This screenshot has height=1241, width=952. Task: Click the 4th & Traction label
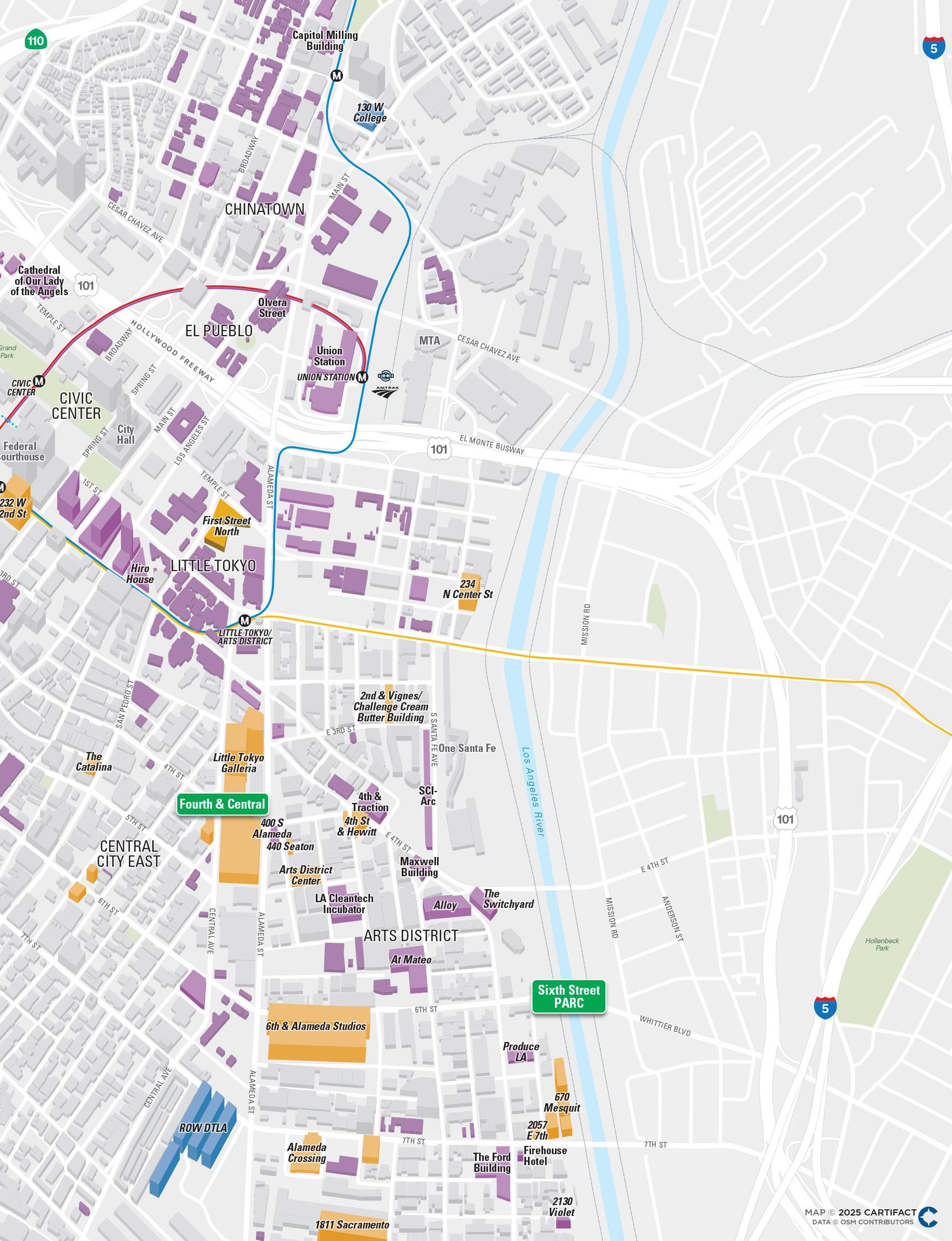[370, 802]
